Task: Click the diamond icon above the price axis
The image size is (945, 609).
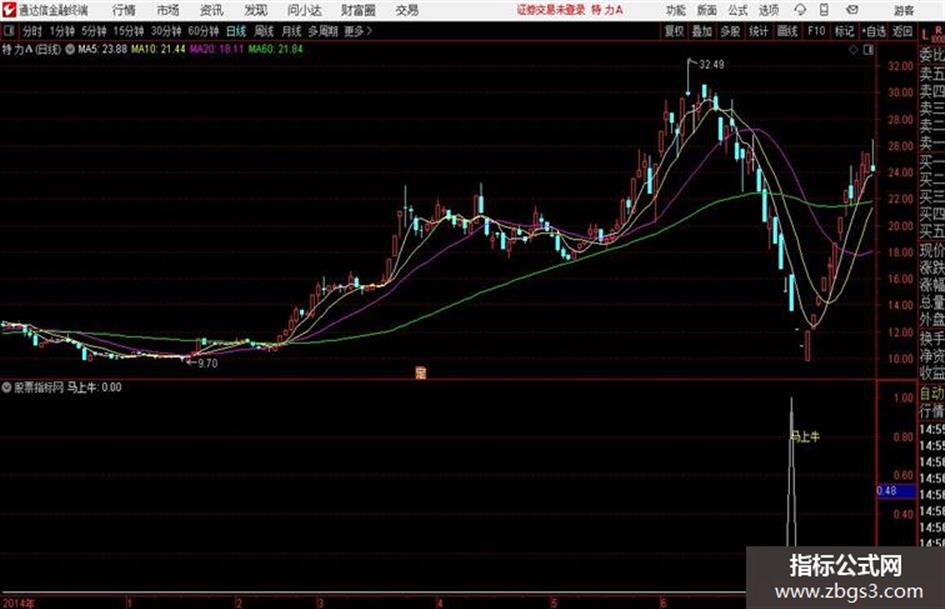Action: tap(853, 50)
